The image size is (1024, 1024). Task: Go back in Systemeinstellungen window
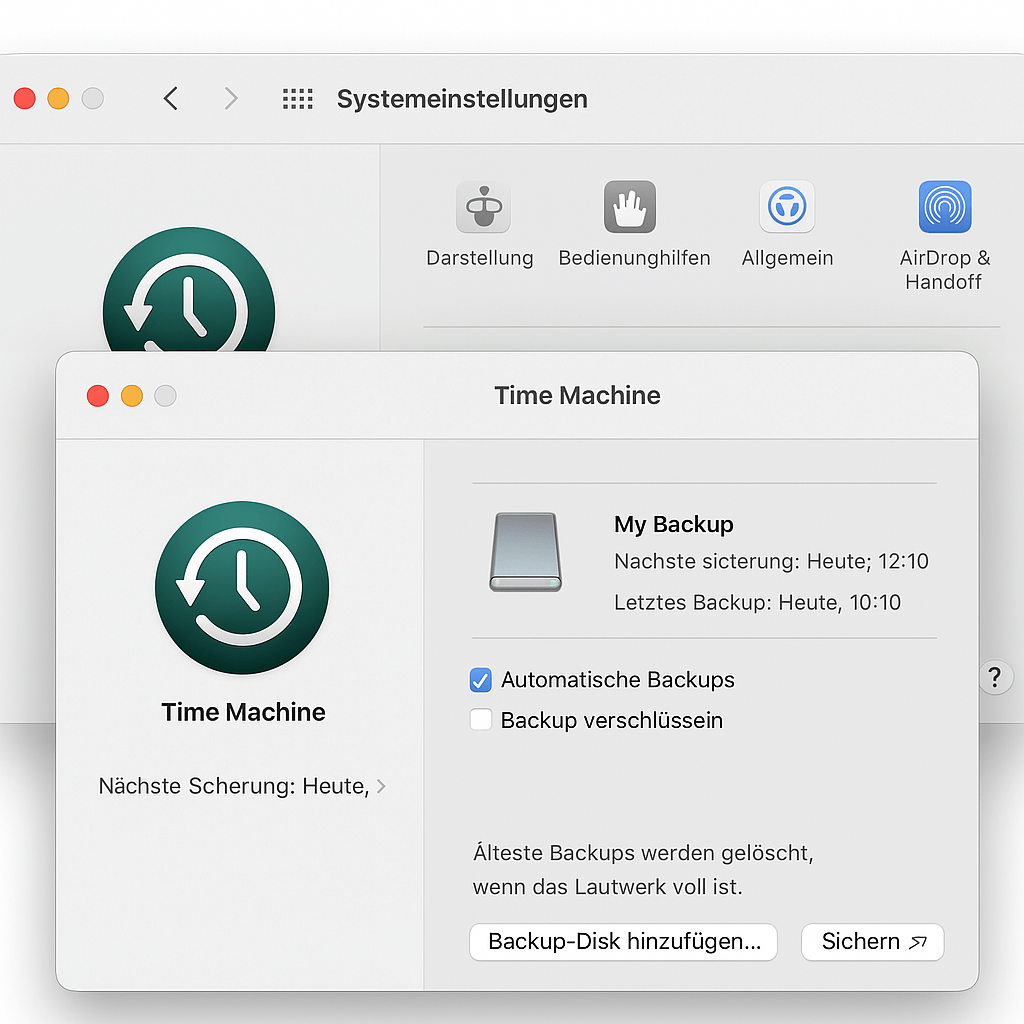(x=170, y=99)
